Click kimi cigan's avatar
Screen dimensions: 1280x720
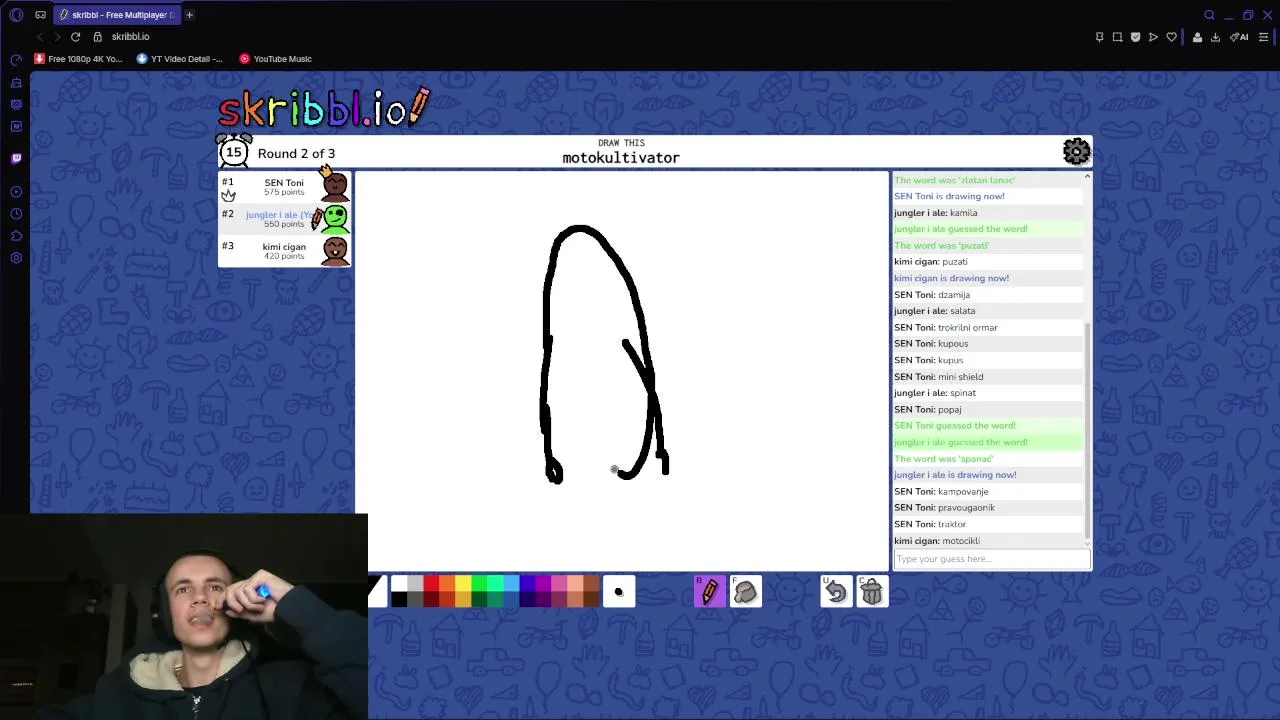click(335, 250)
